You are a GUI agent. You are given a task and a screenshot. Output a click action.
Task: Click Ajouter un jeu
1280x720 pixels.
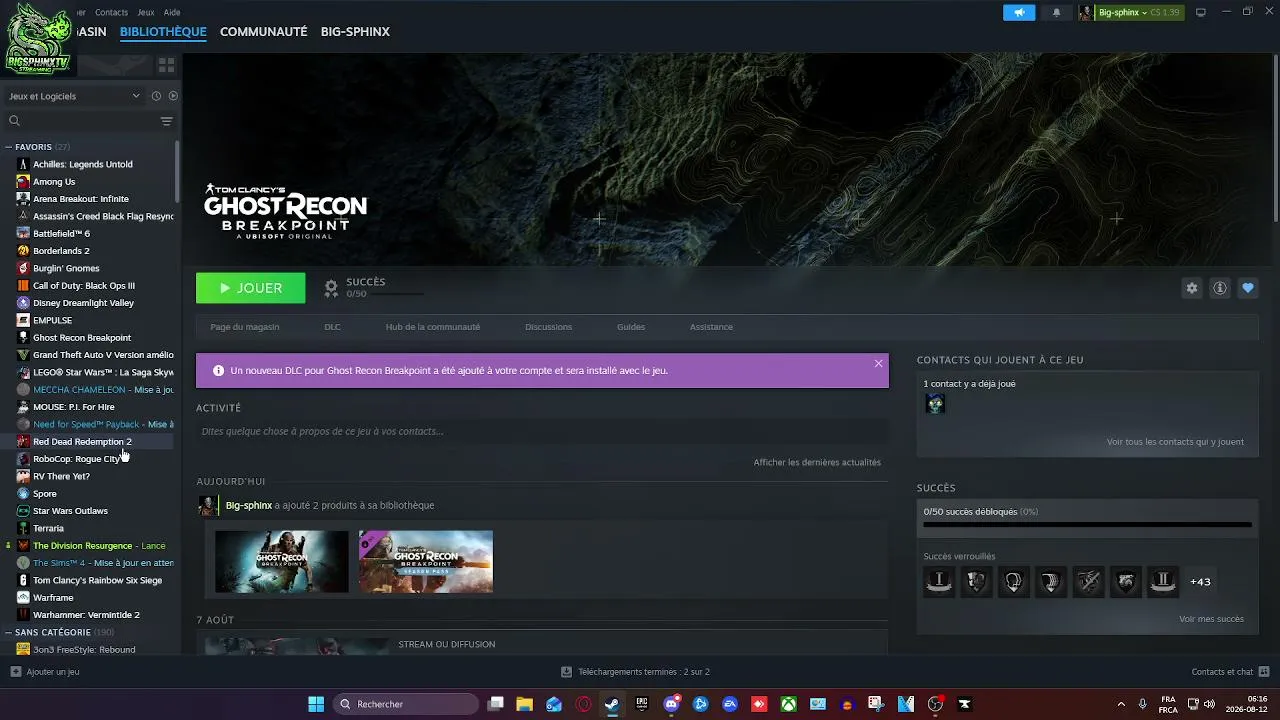[45, 672]
